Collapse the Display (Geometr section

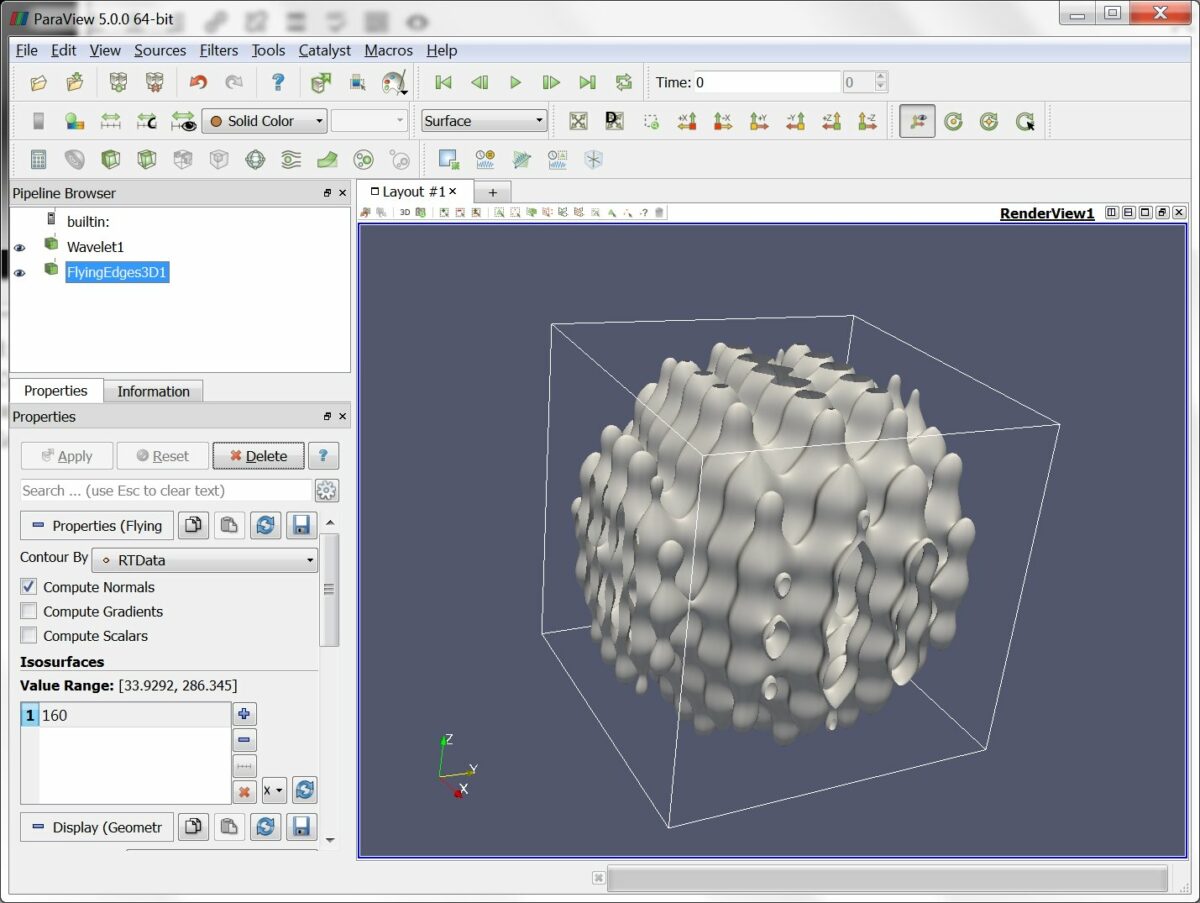[97, 827]
